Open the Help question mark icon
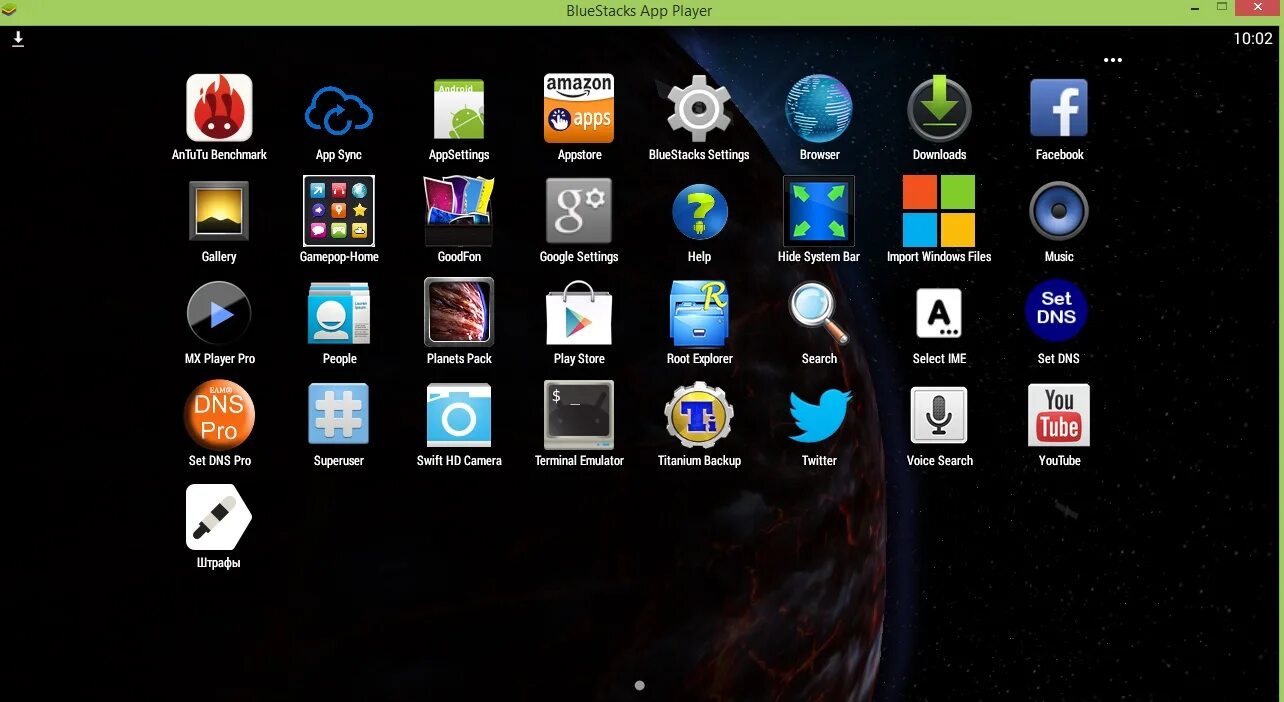Screen dimensions: 1284x702 (x=699, y=212)
